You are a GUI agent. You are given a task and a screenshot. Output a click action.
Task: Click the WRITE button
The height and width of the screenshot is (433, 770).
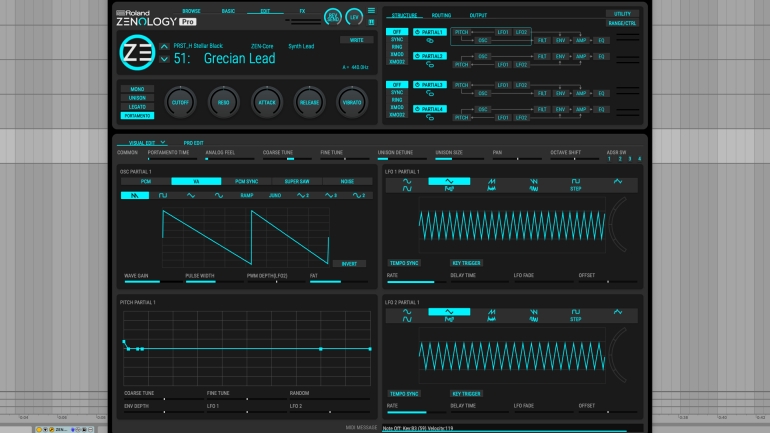tap(357, 40)
